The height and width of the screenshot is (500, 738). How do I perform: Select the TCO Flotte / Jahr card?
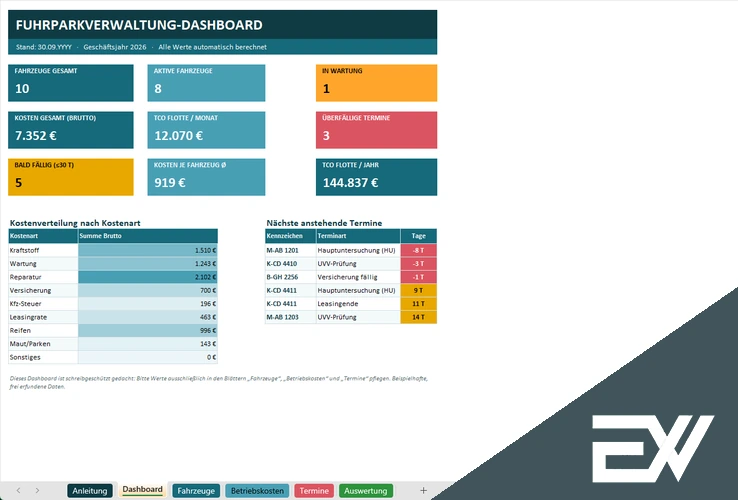click(377, 177)
